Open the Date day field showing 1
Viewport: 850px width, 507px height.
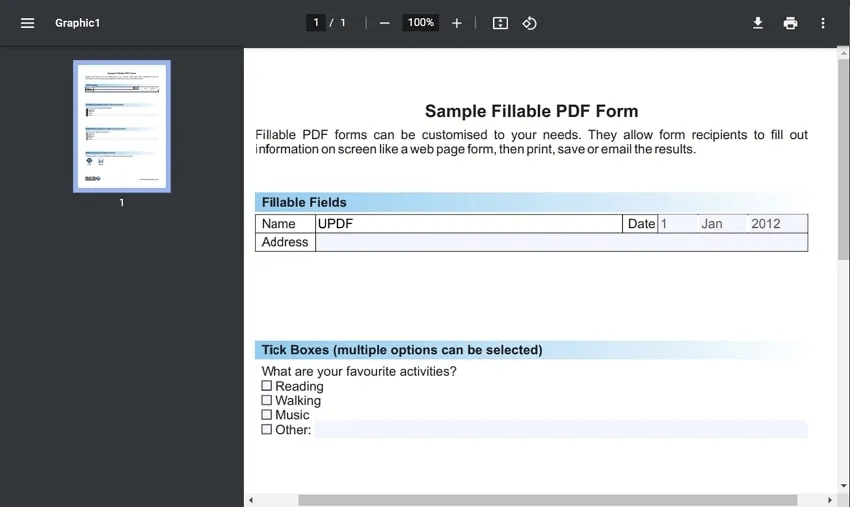pos(677,224)
